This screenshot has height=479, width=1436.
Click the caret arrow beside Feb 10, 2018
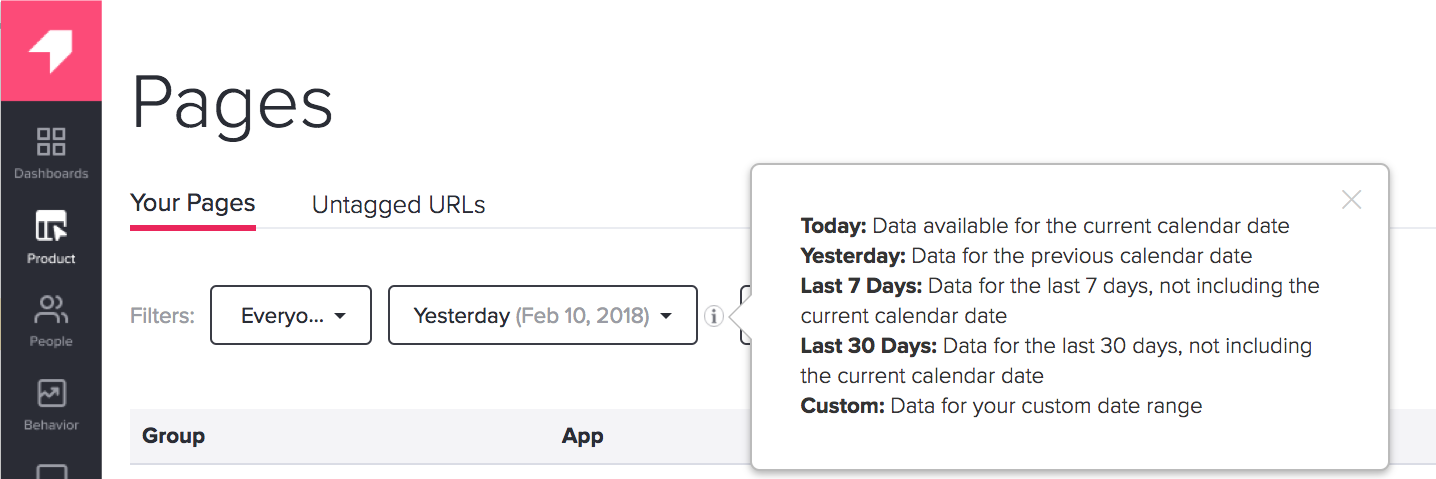pos(665,316)
